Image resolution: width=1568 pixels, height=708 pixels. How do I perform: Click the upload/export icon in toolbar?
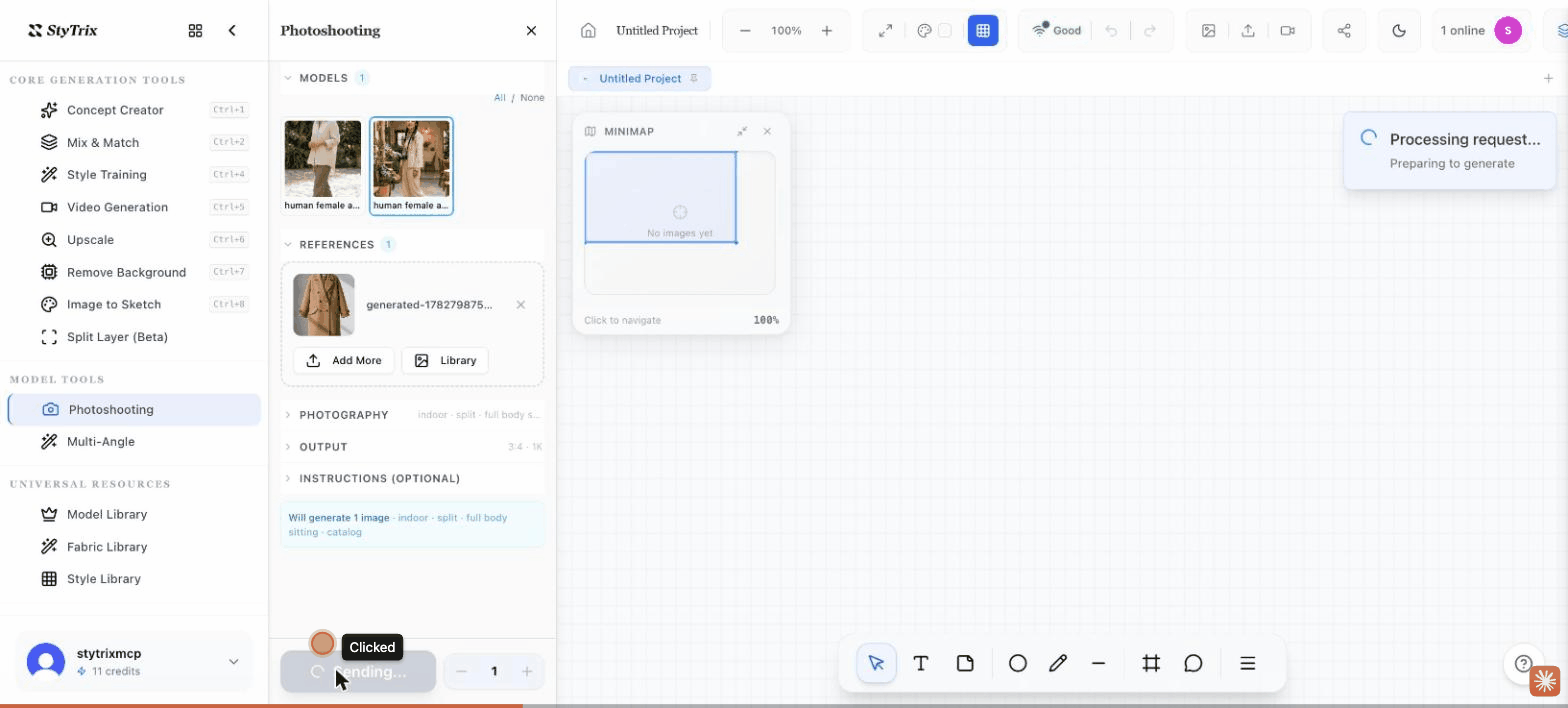point(1248,30)
